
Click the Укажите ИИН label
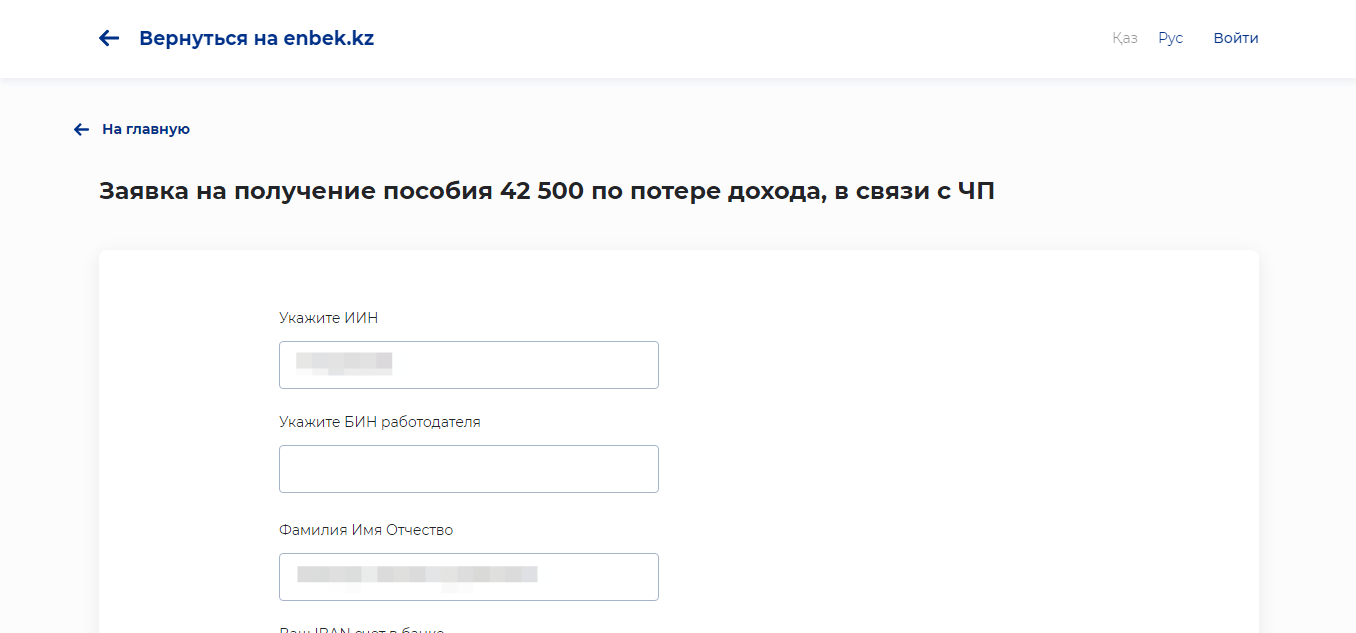(328, 318)
